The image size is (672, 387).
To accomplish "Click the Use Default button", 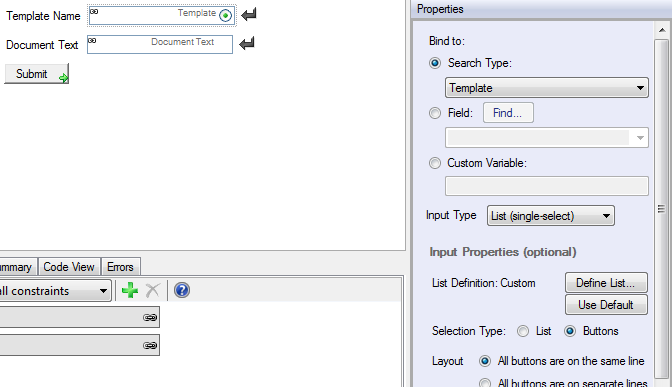I will click(606, 305).
